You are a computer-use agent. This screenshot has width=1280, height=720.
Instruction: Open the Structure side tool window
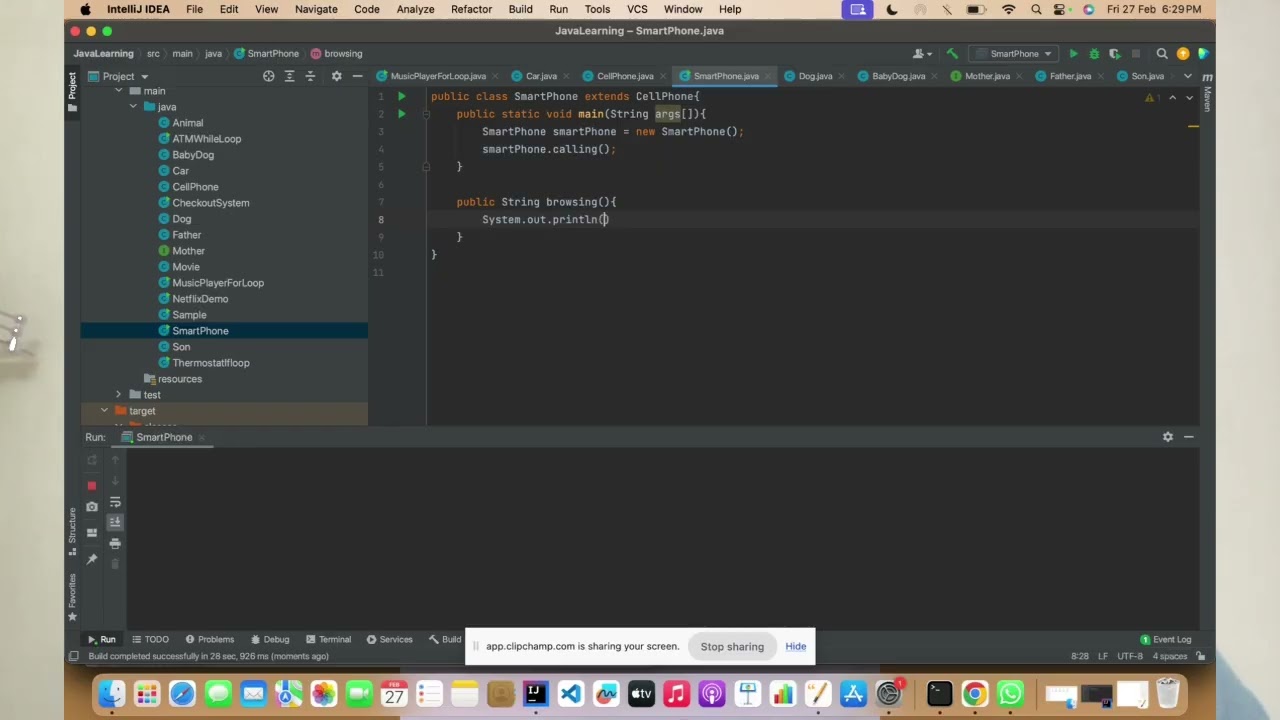point(72,531)
